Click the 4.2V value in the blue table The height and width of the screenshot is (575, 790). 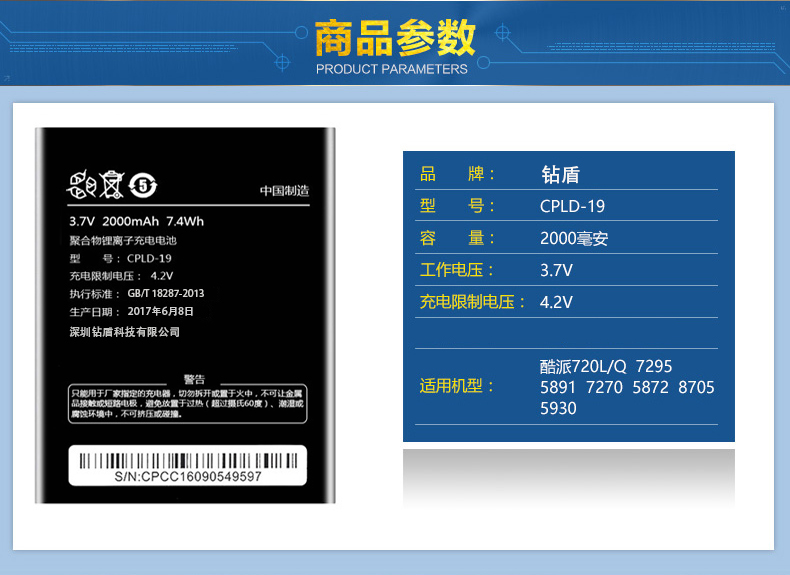[556, 302]
